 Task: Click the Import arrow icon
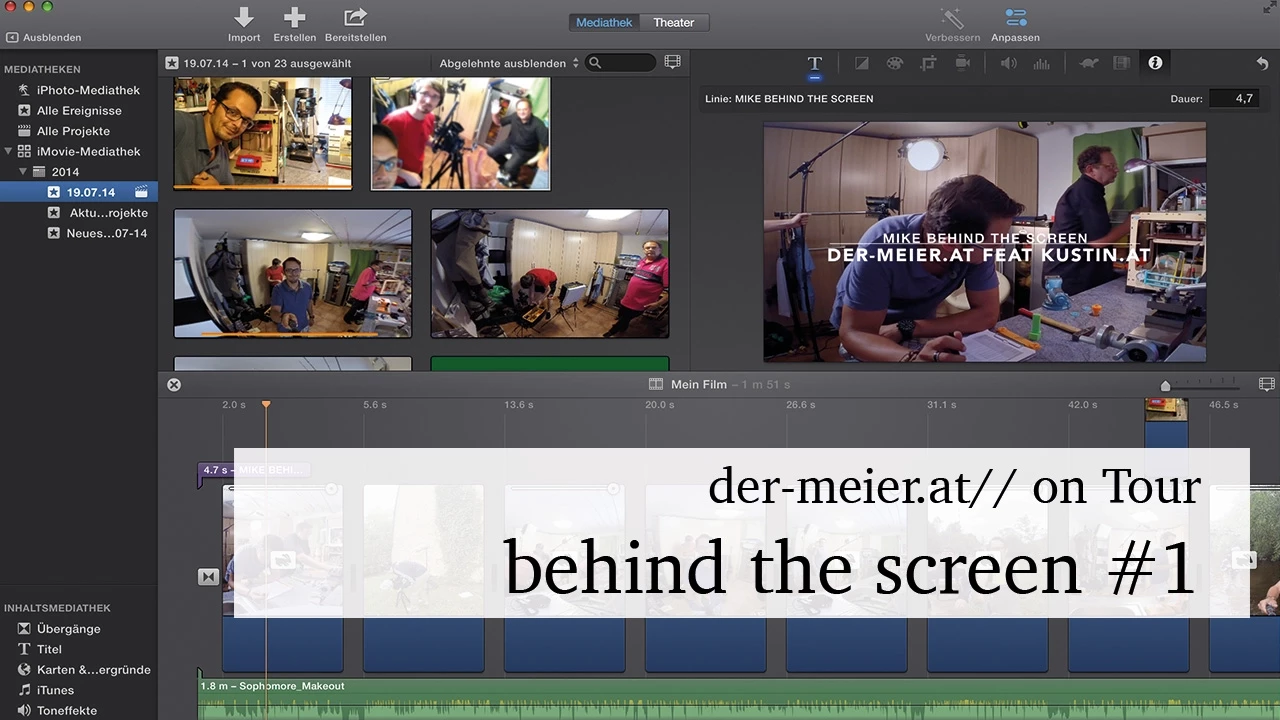point(243,17)
